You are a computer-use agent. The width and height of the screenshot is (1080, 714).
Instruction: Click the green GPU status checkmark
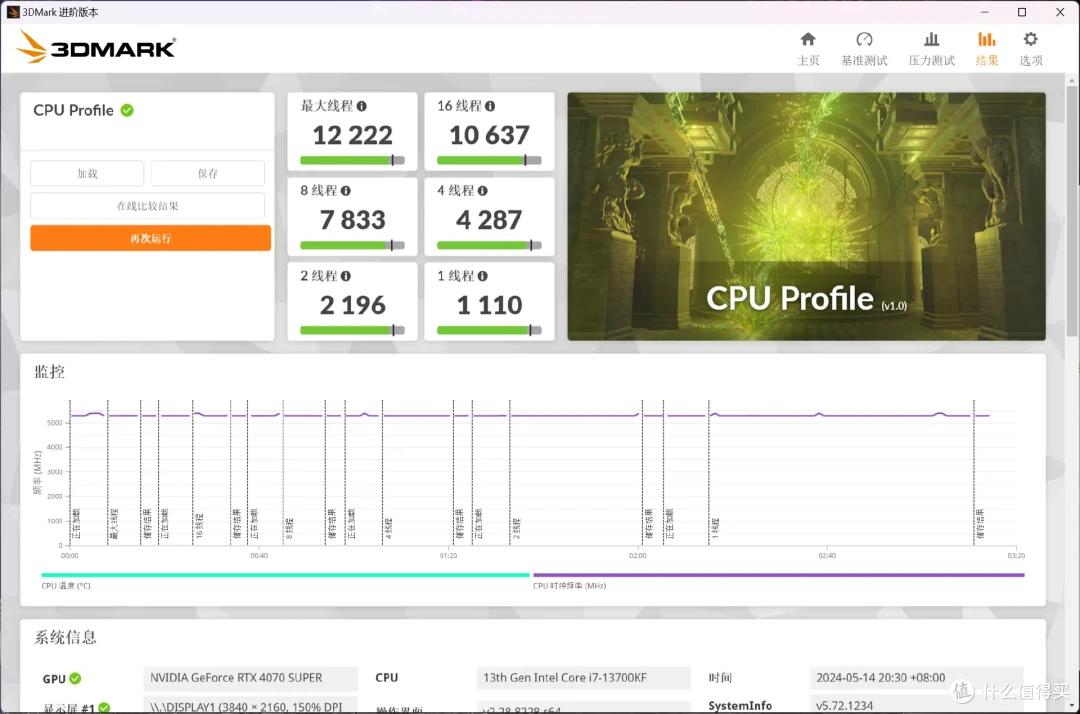click(x=75, y=679)
